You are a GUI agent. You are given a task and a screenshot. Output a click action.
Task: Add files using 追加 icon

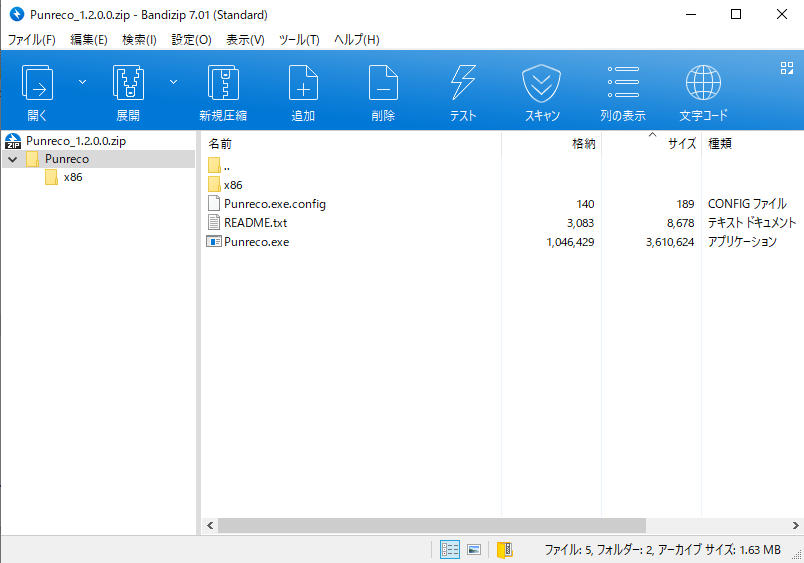(303, 92)
